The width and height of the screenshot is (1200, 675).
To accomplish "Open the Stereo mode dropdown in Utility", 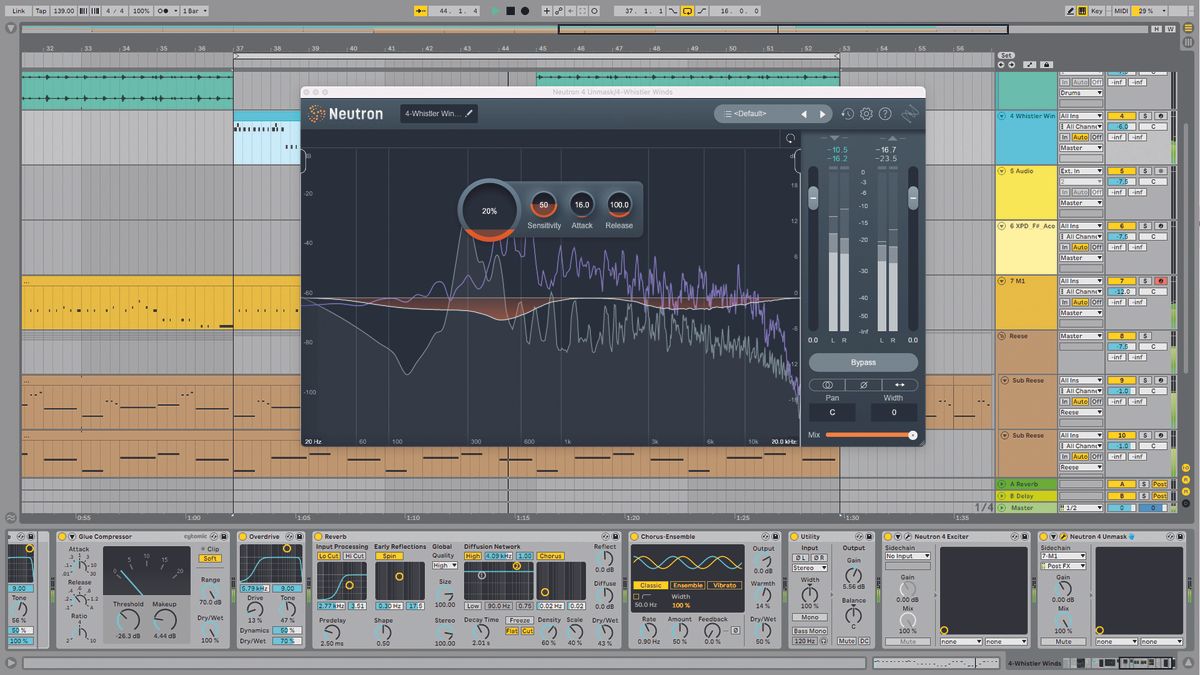I will [x=810, y=568].
